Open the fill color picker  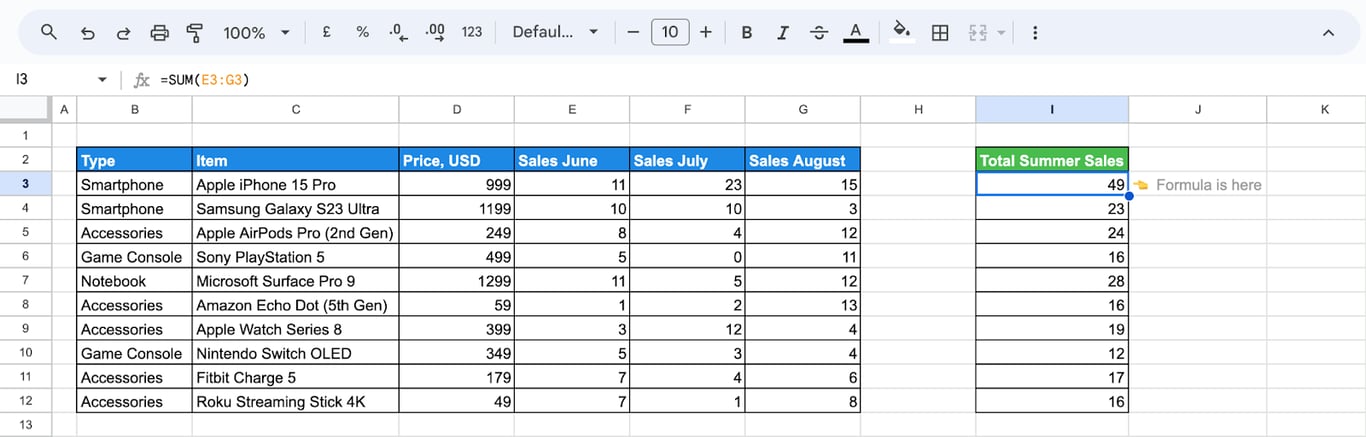902,33
